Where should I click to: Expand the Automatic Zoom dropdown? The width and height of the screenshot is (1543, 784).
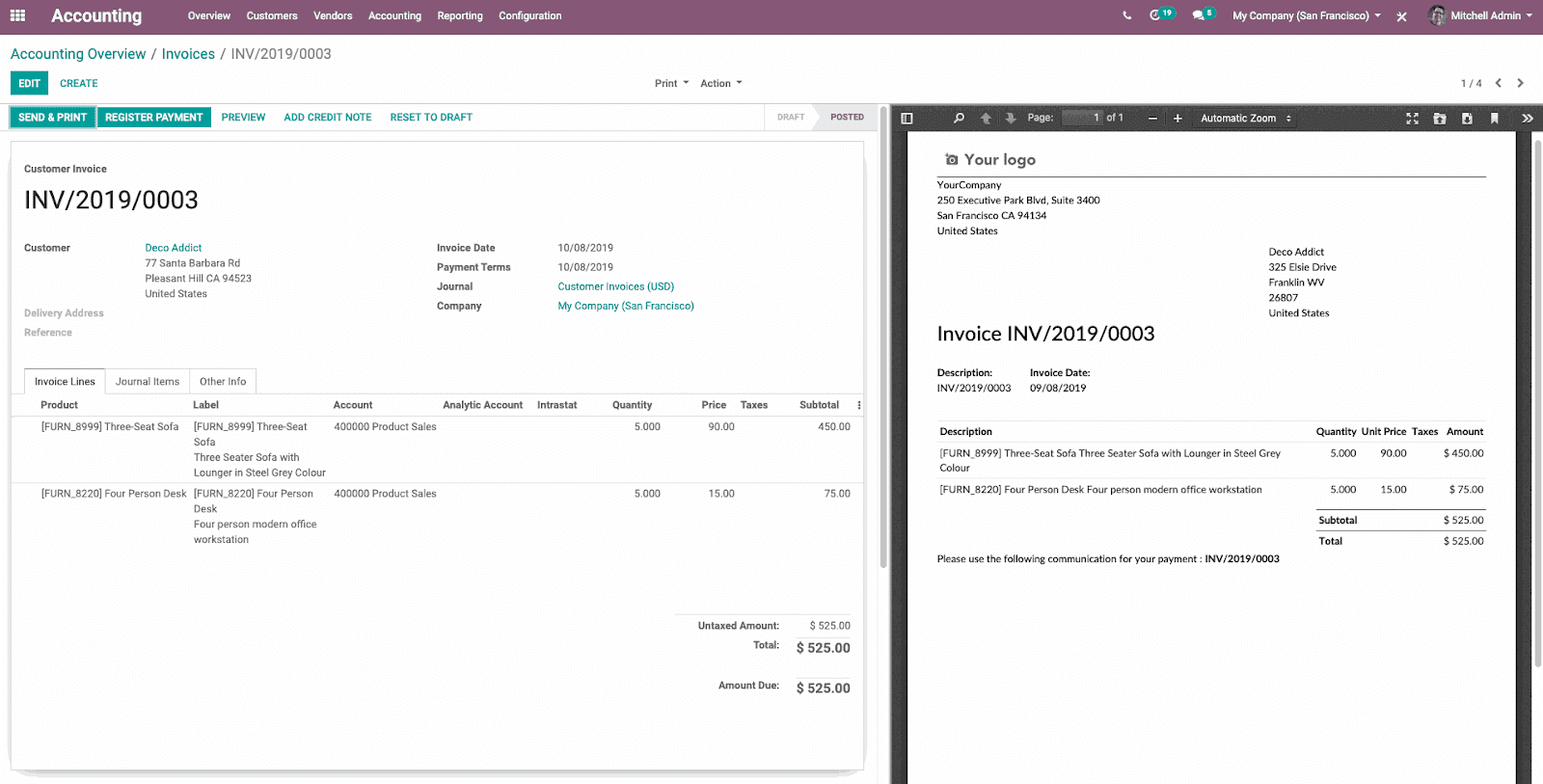[1245, 119]
